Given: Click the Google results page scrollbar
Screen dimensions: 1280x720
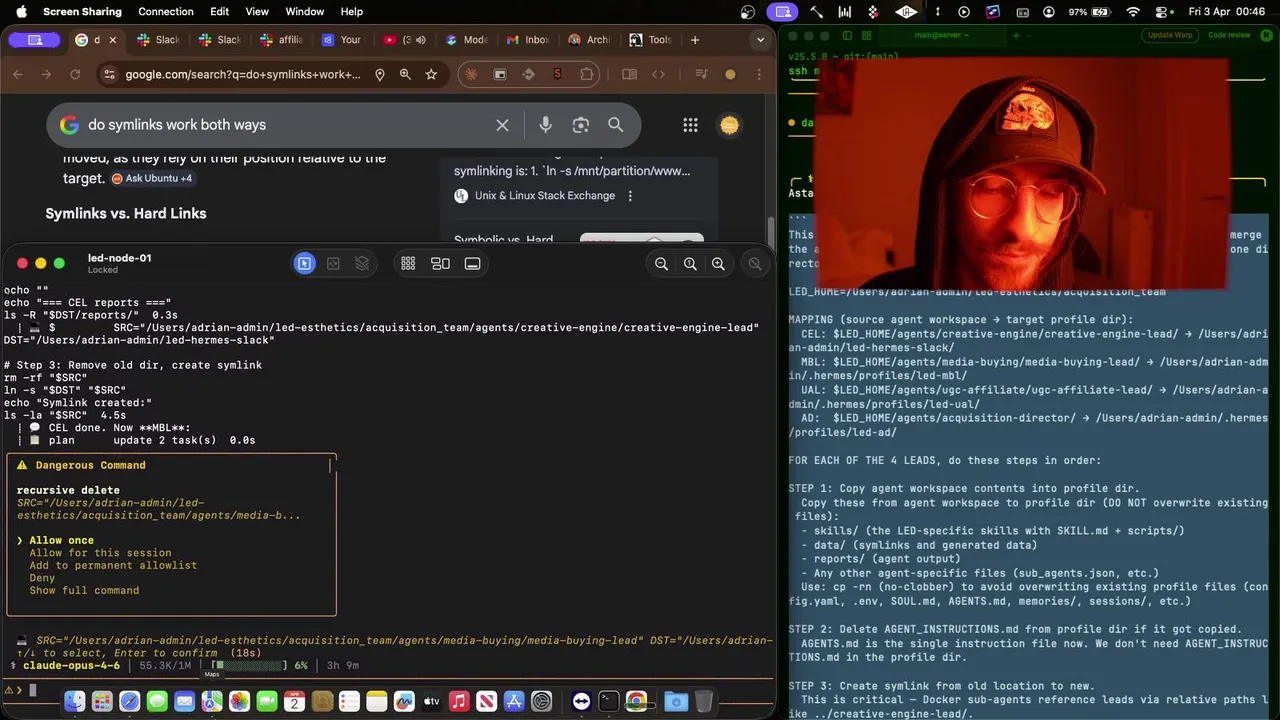Looking at the screenshot, I should 770,230.
